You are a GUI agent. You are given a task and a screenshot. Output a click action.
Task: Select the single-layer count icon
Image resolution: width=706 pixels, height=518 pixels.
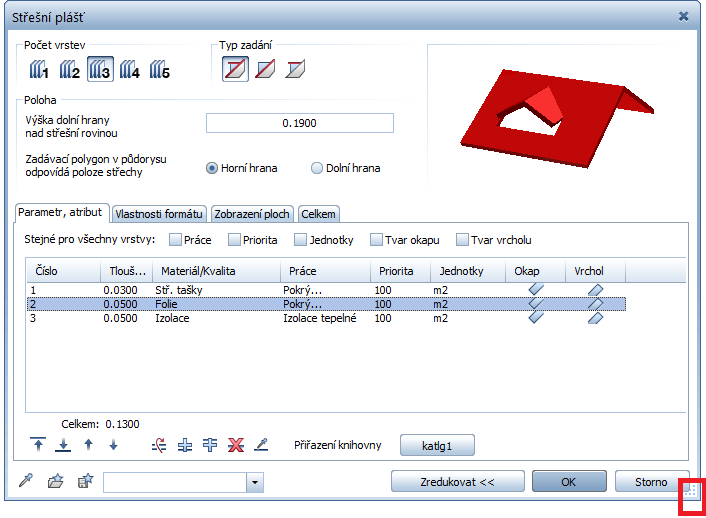point(39,70)
